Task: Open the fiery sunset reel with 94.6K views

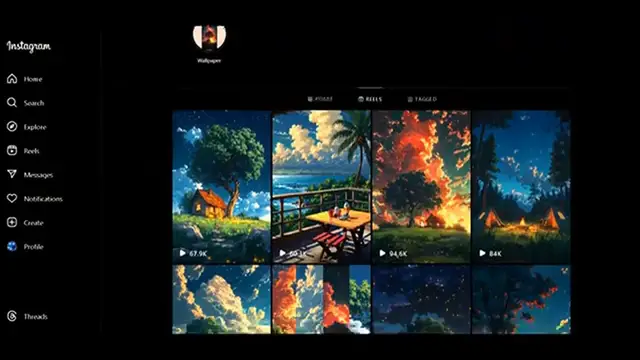Action: [421, 187]
